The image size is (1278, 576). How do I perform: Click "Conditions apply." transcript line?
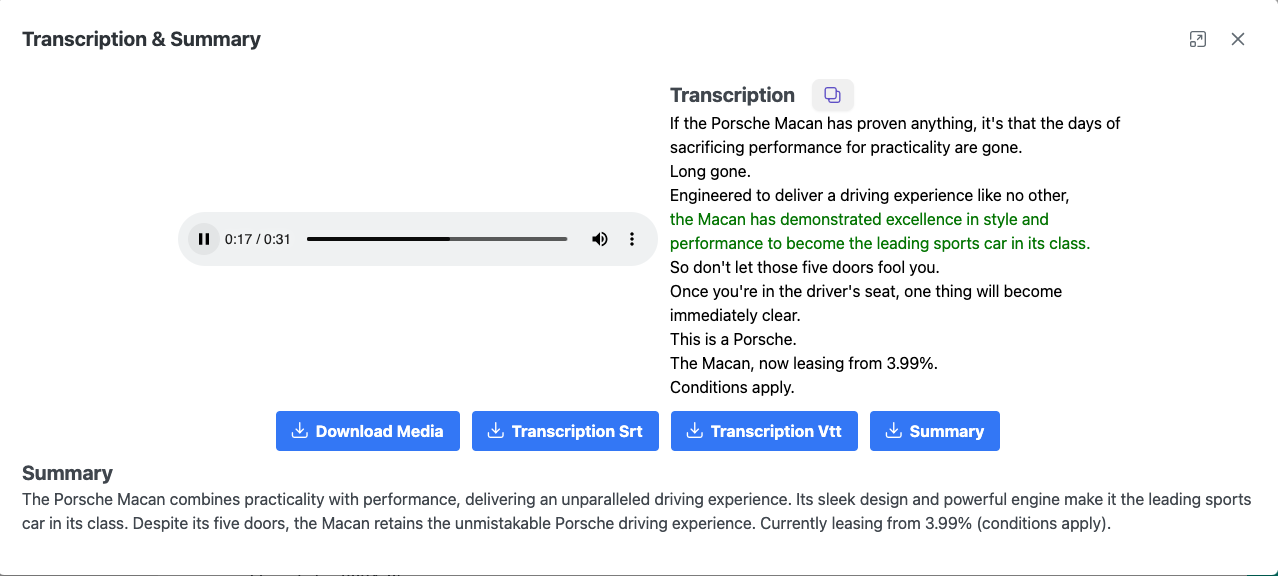point(732,387)
